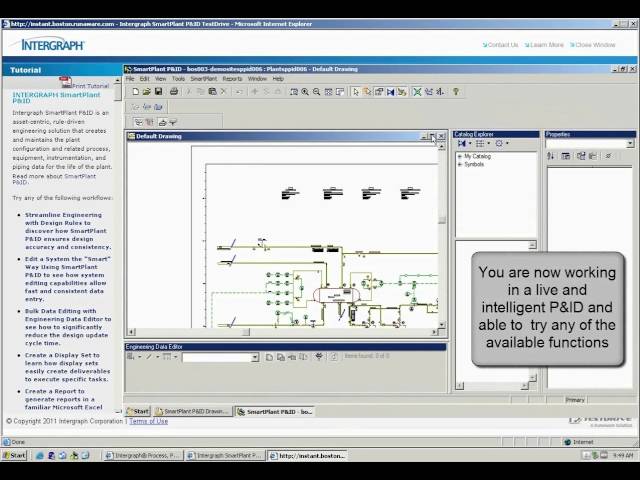The height and width of the screenshot is (480, 640).
Task: Click the Zoom Out magnifier icon
Action: [316, 92]
